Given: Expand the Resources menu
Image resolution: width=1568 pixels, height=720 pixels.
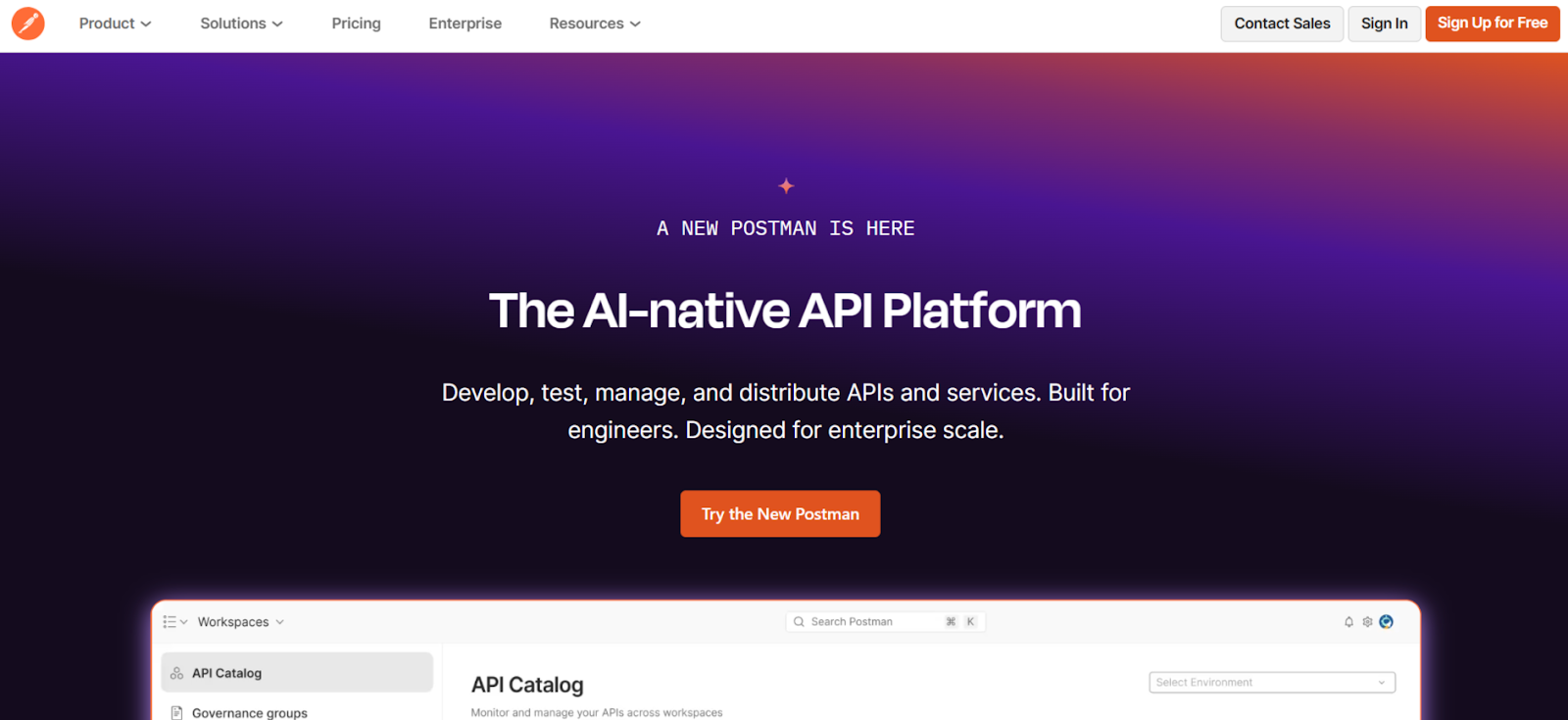Looking at the screenshot, I should 595,24.
